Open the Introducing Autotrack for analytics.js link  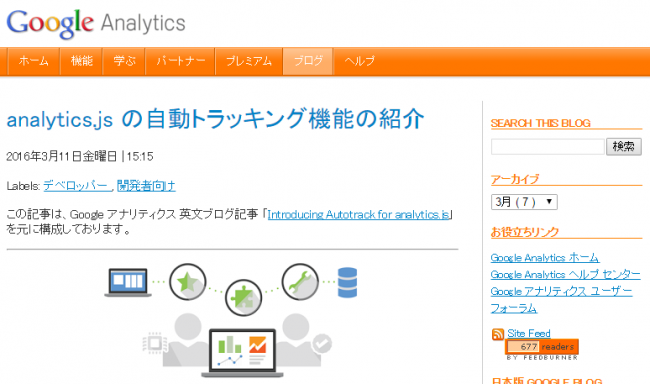(x=359, y=215)
